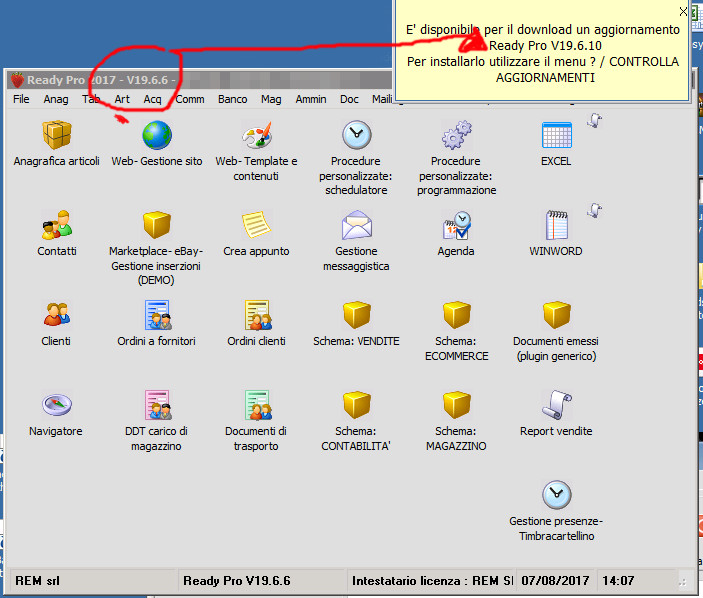Open Documenti emessi plugin generico icon
This screenshot has width=703, height=598.
pyautogui.click(x=556, y=315)
